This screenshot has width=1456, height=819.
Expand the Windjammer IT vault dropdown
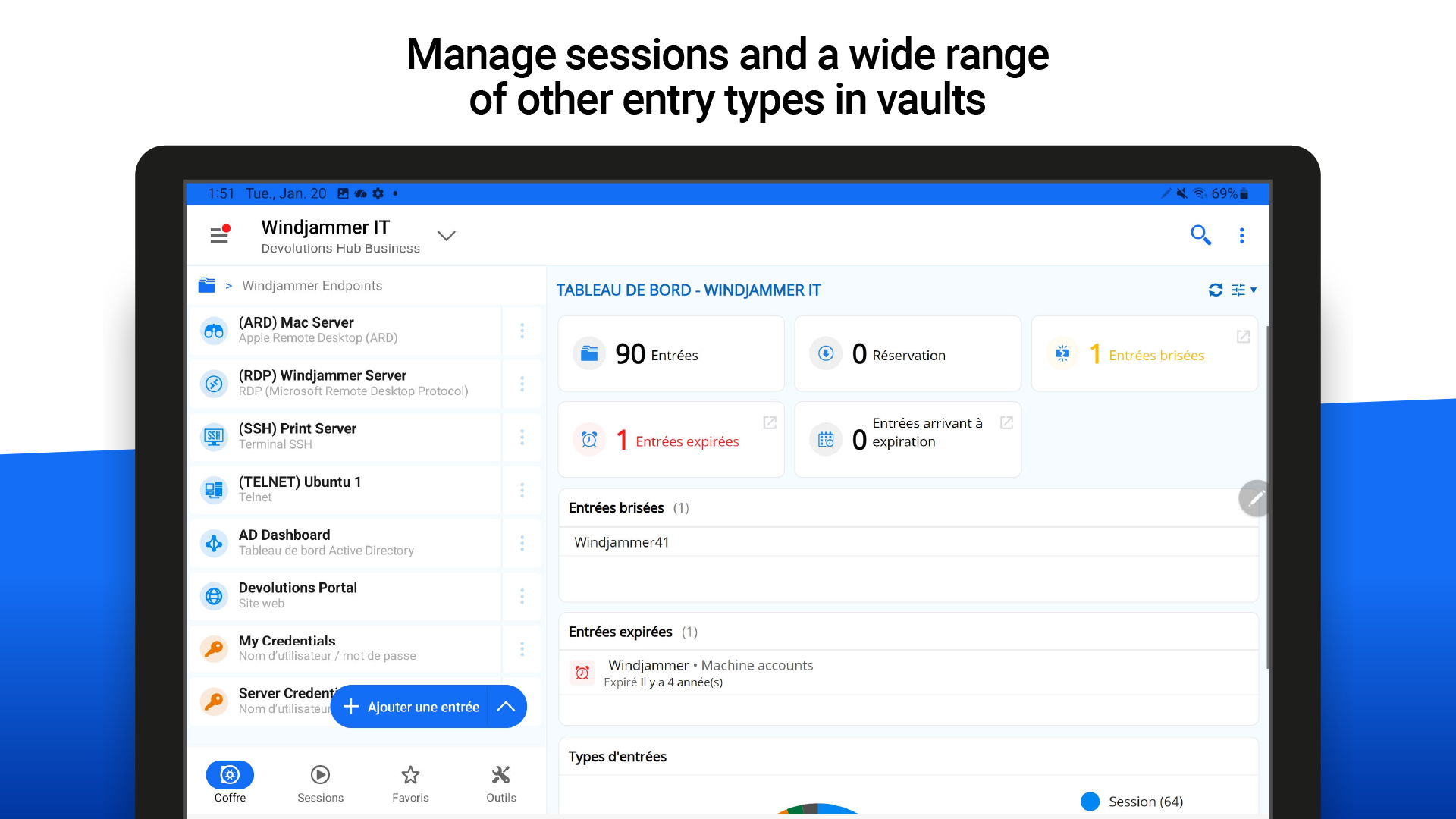(447, 236)
